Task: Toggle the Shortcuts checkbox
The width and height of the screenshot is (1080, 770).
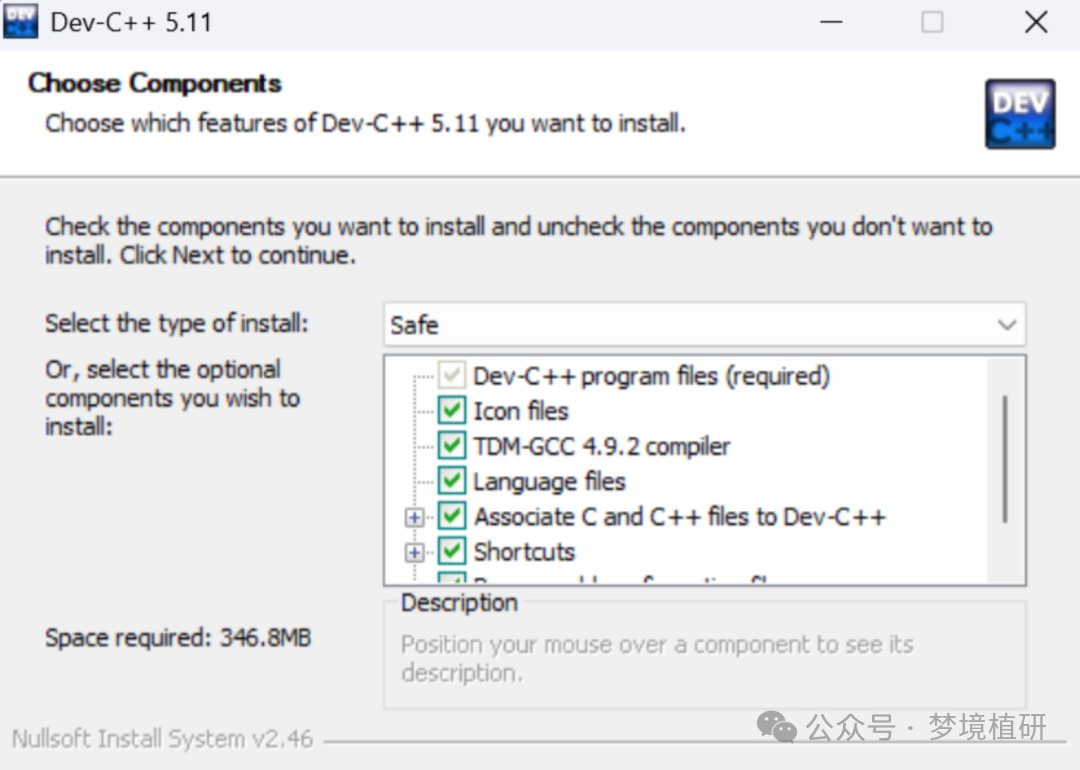Action: point(452,551)
